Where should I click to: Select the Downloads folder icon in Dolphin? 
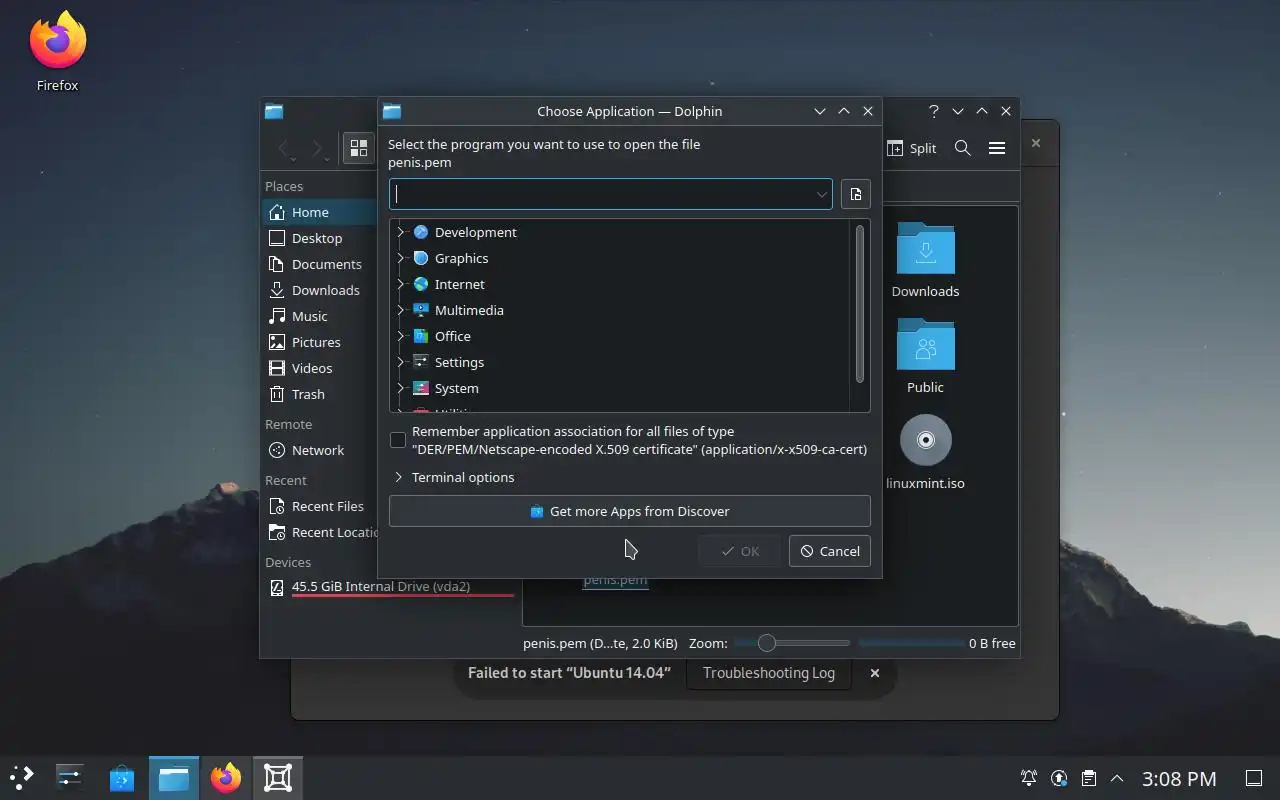click(925, 248)
